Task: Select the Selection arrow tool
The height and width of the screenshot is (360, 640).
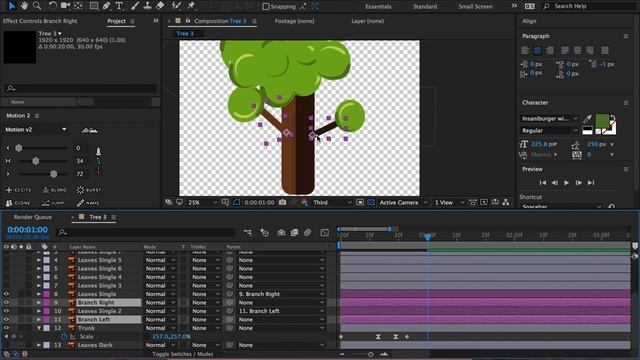Action: click(x=11, y=6)
